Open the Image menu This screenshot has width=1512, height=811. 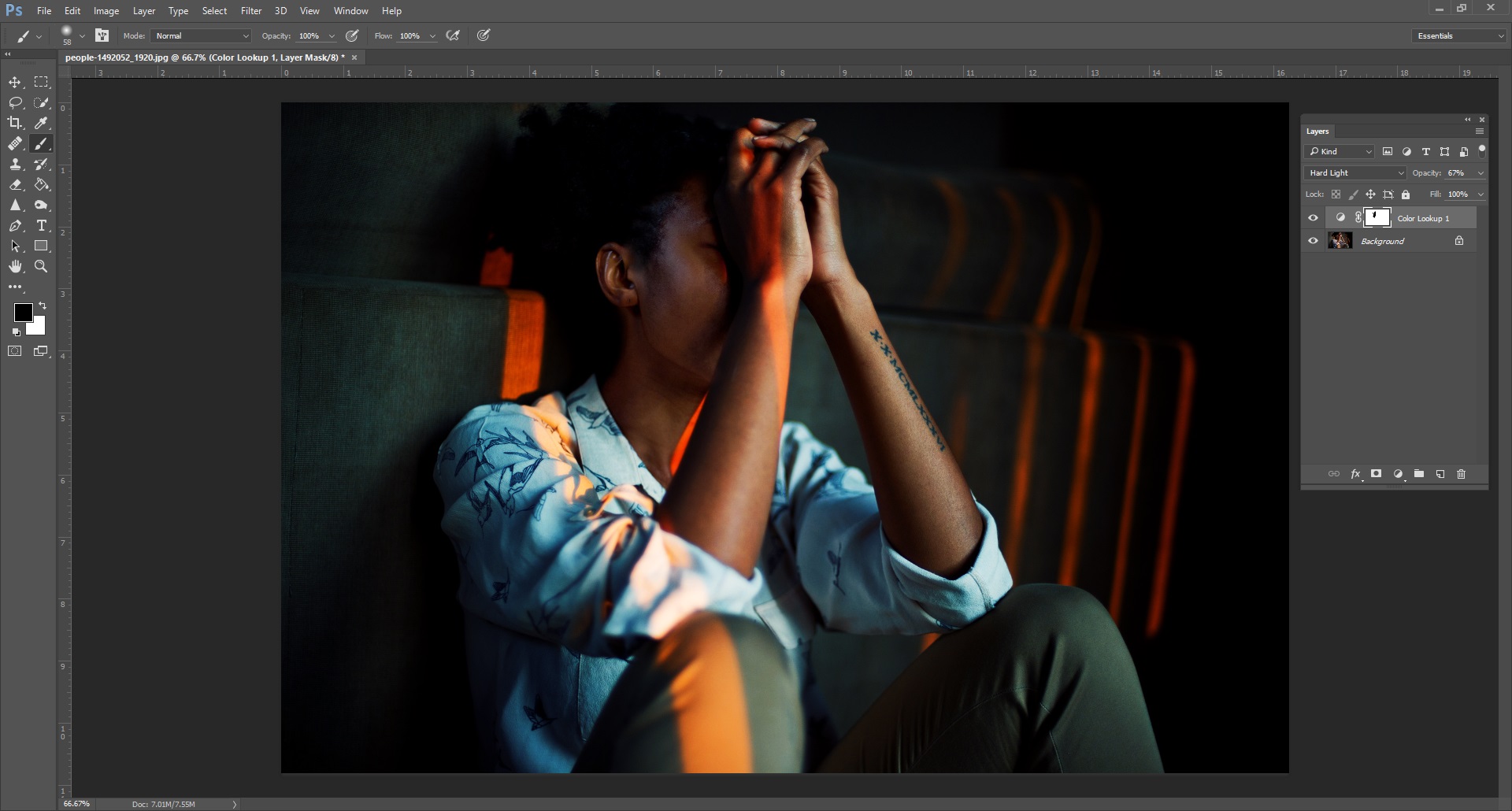(x=106, y=11)
